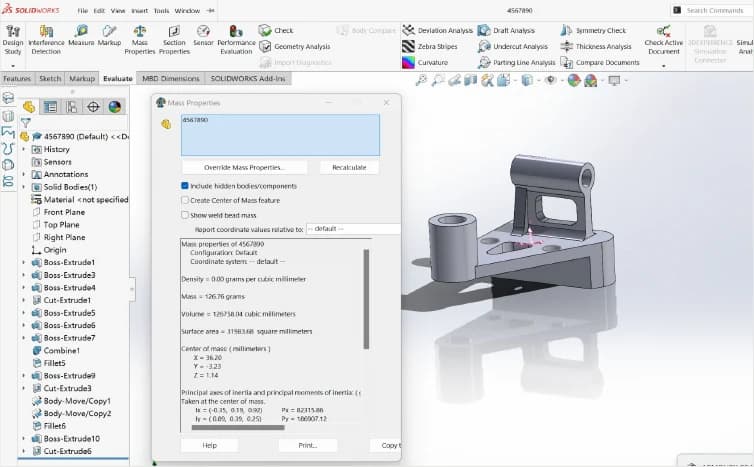Open the Markup tool
The width and height of the screenshot is (754, 467).
109,36
